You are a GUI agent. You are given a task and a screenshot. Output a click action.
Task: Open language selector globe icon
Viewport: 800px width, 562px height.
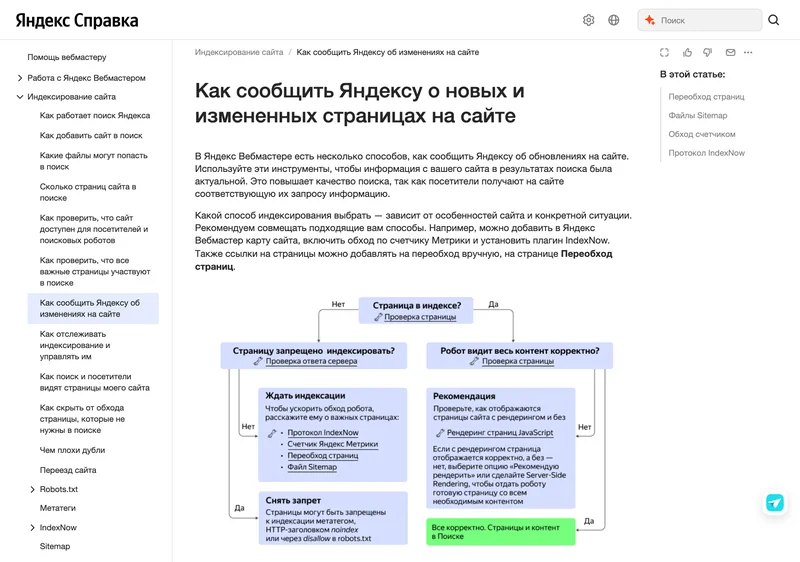(x=614, y=20)
